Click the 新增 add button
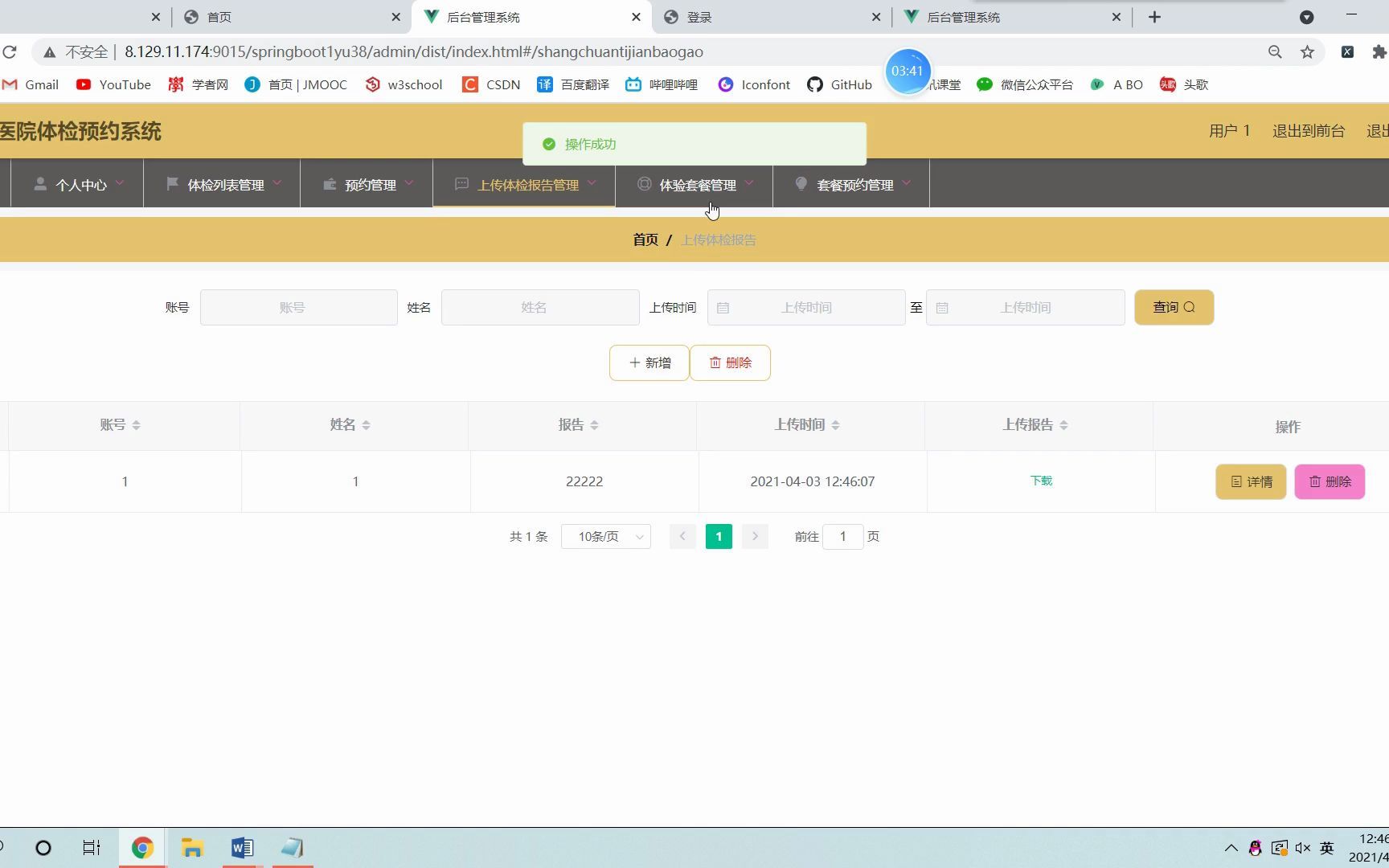The height and width of the screenshot is (868, 1389). (x=649, y=362)
